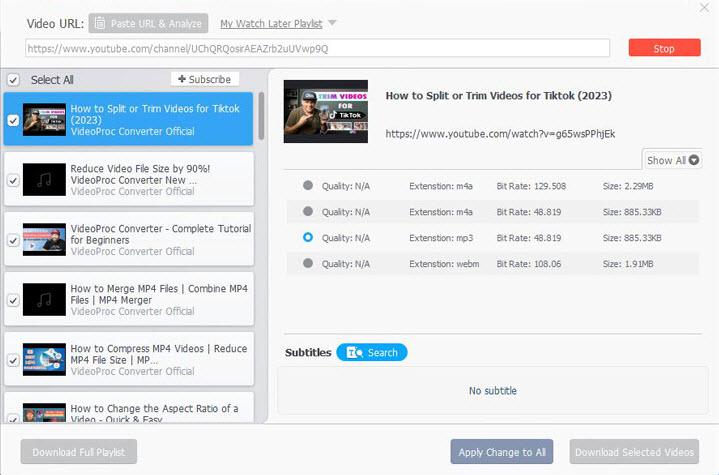This screenshot has height=475, width=719.
Task: Uncheck VideoProc Converter Complete Tutorial item
Action: click(13, 240)
